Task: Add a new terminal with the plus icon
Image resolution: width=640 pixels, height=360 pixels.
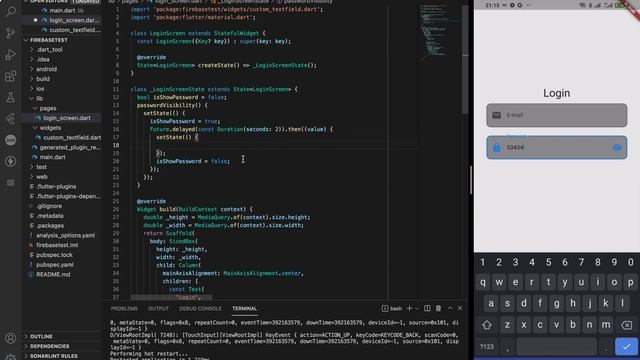Action: (409, 308)
